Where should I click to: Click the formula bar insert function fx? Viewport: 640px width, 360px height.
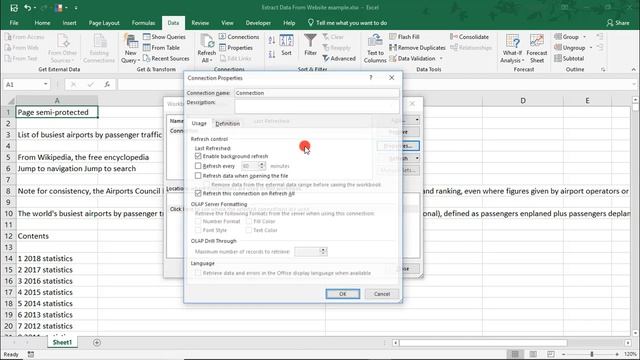pyautogui.click(x=107, y=84)
